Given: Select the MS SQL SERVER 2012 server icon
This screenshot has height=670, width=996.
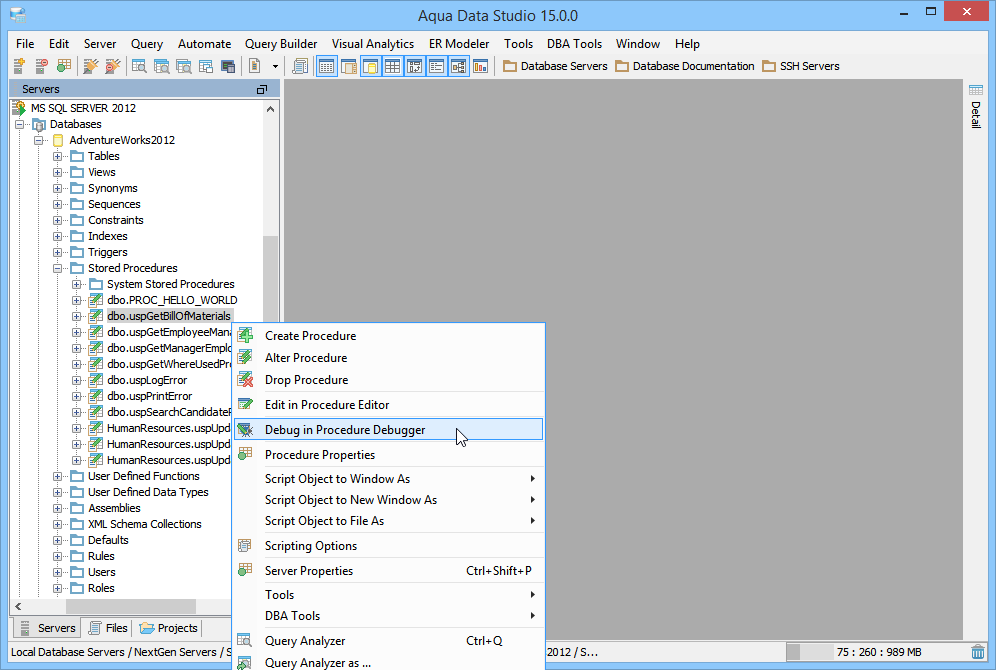Looking at the screenshot, I should tap(19, 108).
